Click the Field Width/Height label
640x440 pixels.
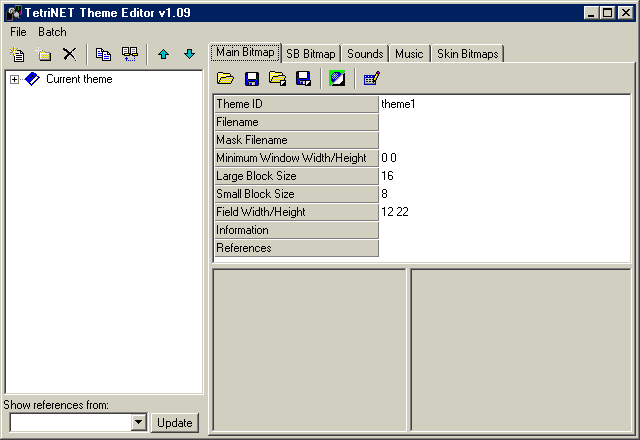296,212
